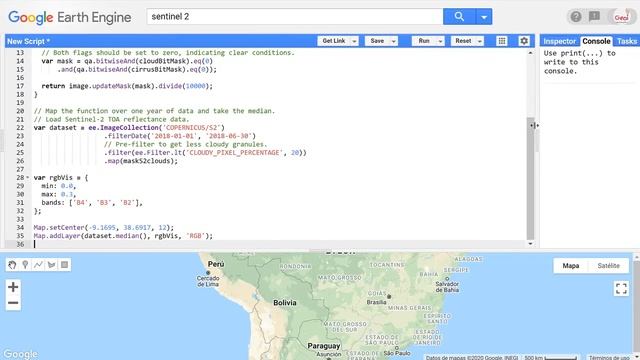
Task: Click the Brasilia city marker on map
Action: pyautogui.click(x=389, y=297)
